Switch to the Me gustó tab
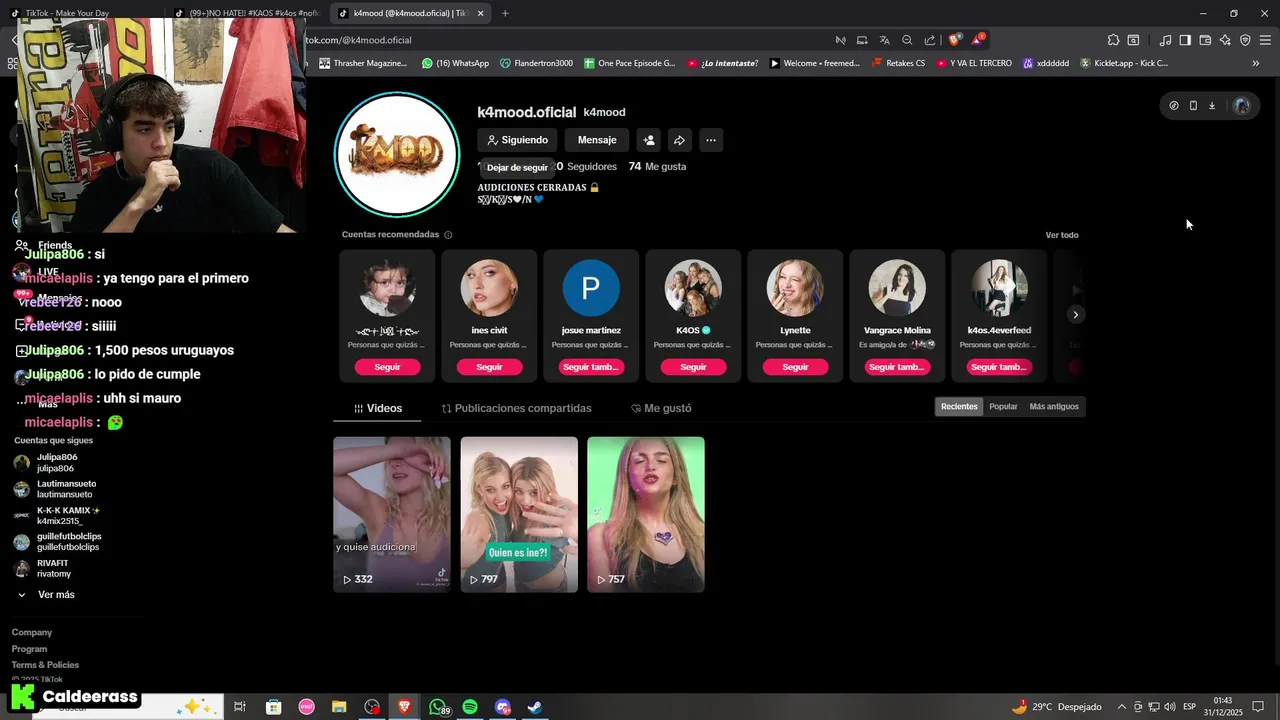This screenshot has width=1280, height=720. click(661, 408)
